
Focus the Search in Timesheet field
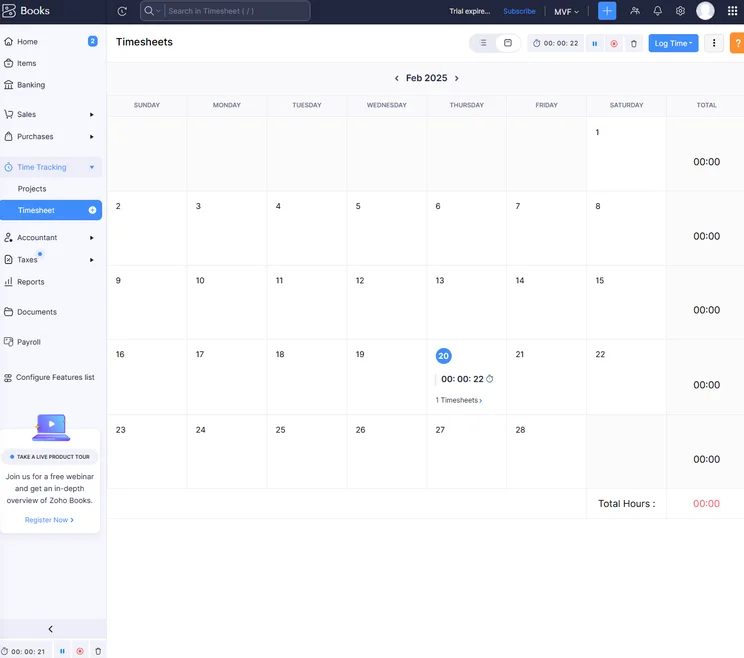pos(237,11)
